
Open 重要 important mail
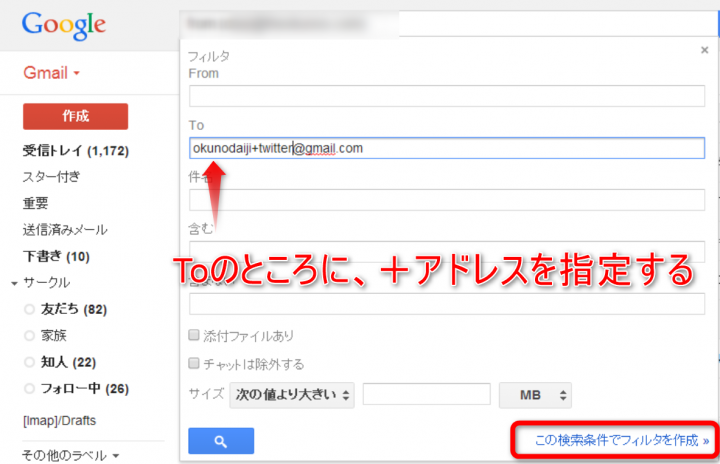[x=35, y=203]
